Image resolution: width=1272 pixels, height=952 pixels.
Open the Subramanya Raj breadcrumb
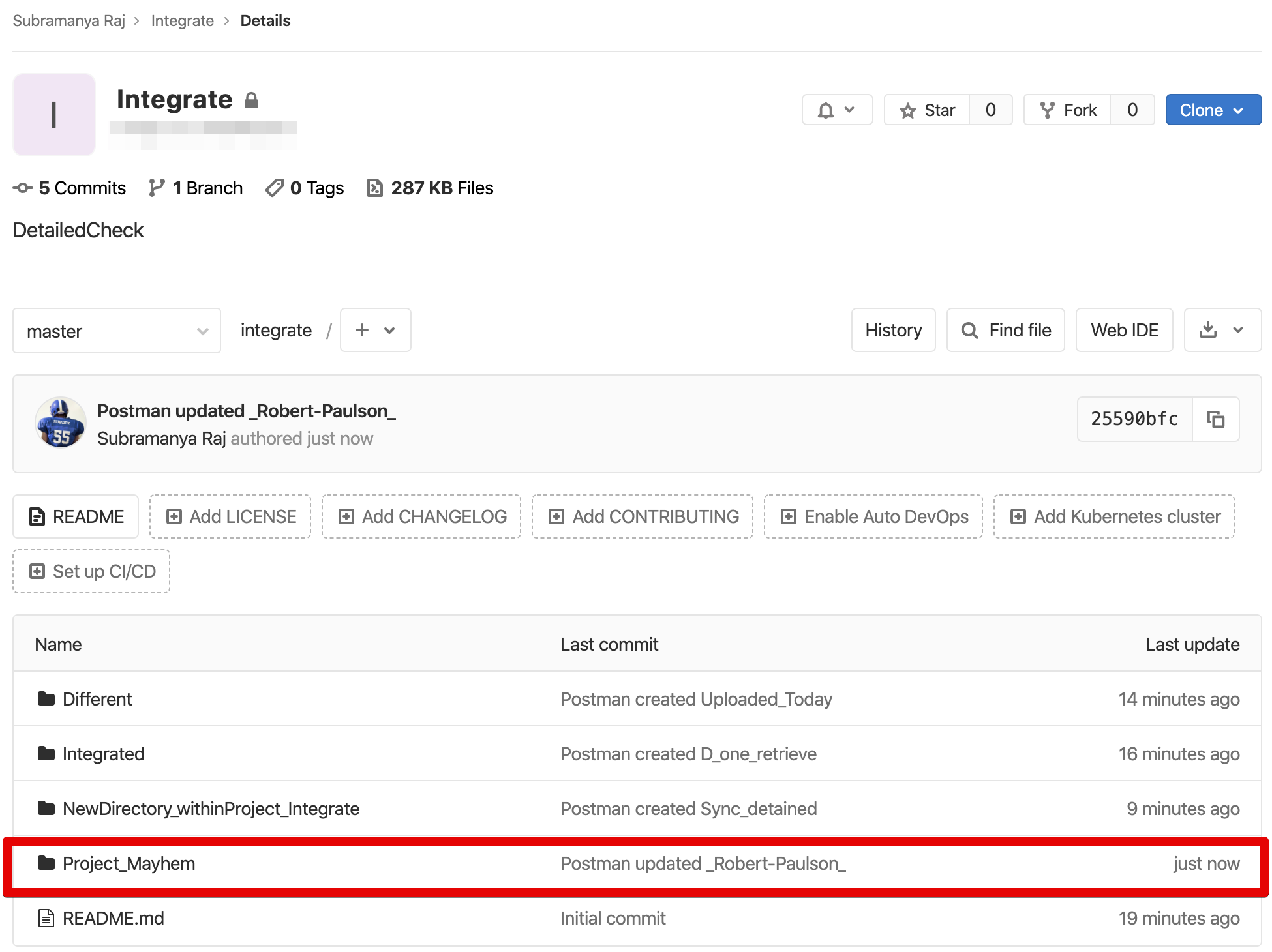point(68,20)
